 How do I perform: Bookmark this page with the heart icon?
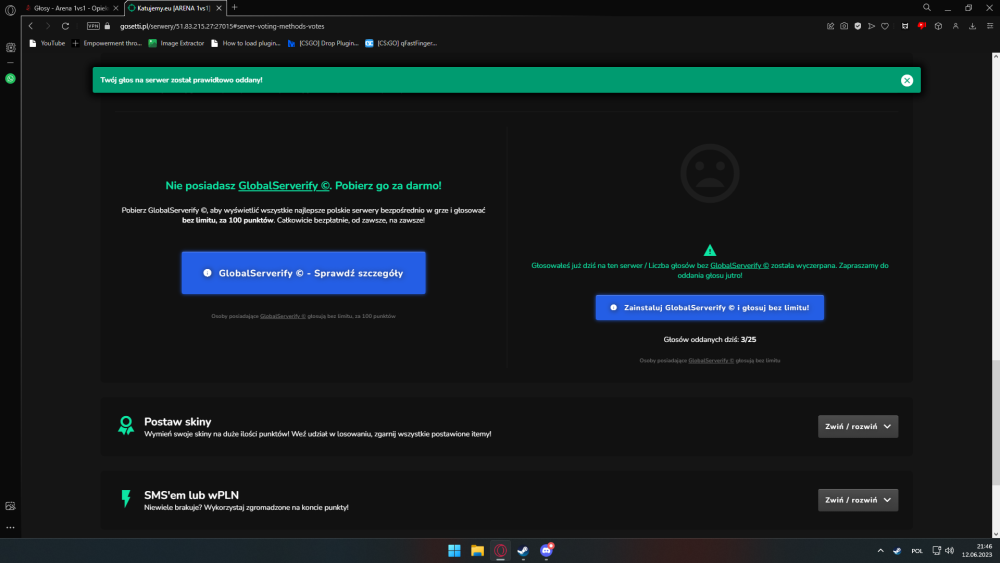(885, 26)
